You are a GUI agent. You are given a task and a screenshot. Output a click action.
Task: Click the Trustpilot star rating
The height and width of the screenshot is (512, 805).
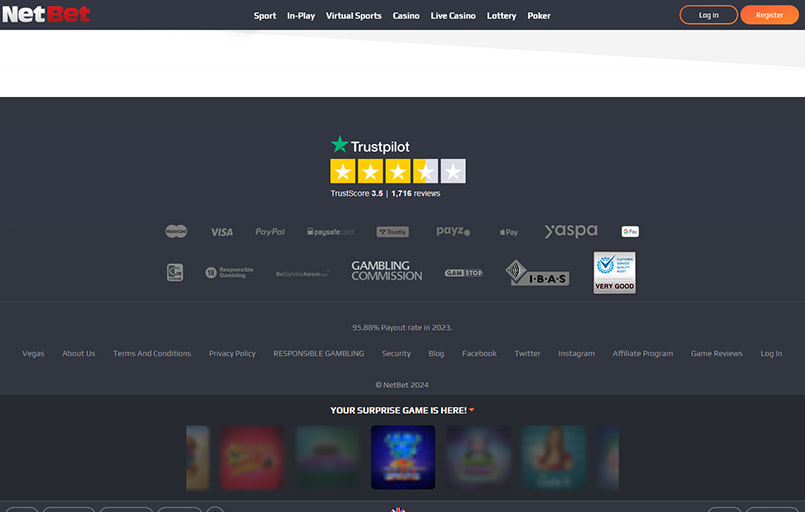pos(398,171)
